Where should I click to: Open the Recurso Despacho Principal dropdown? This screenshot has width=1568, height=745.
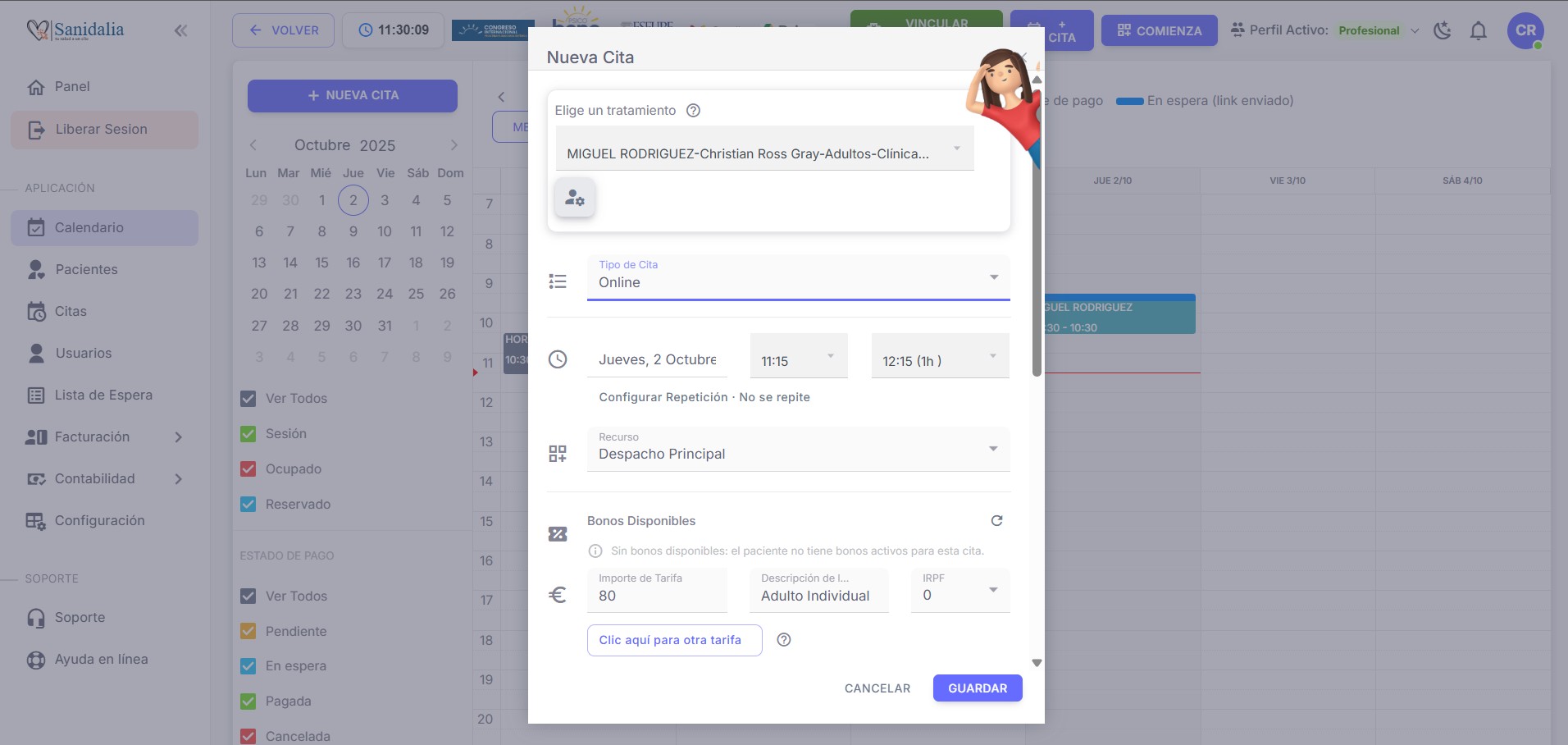797,450
